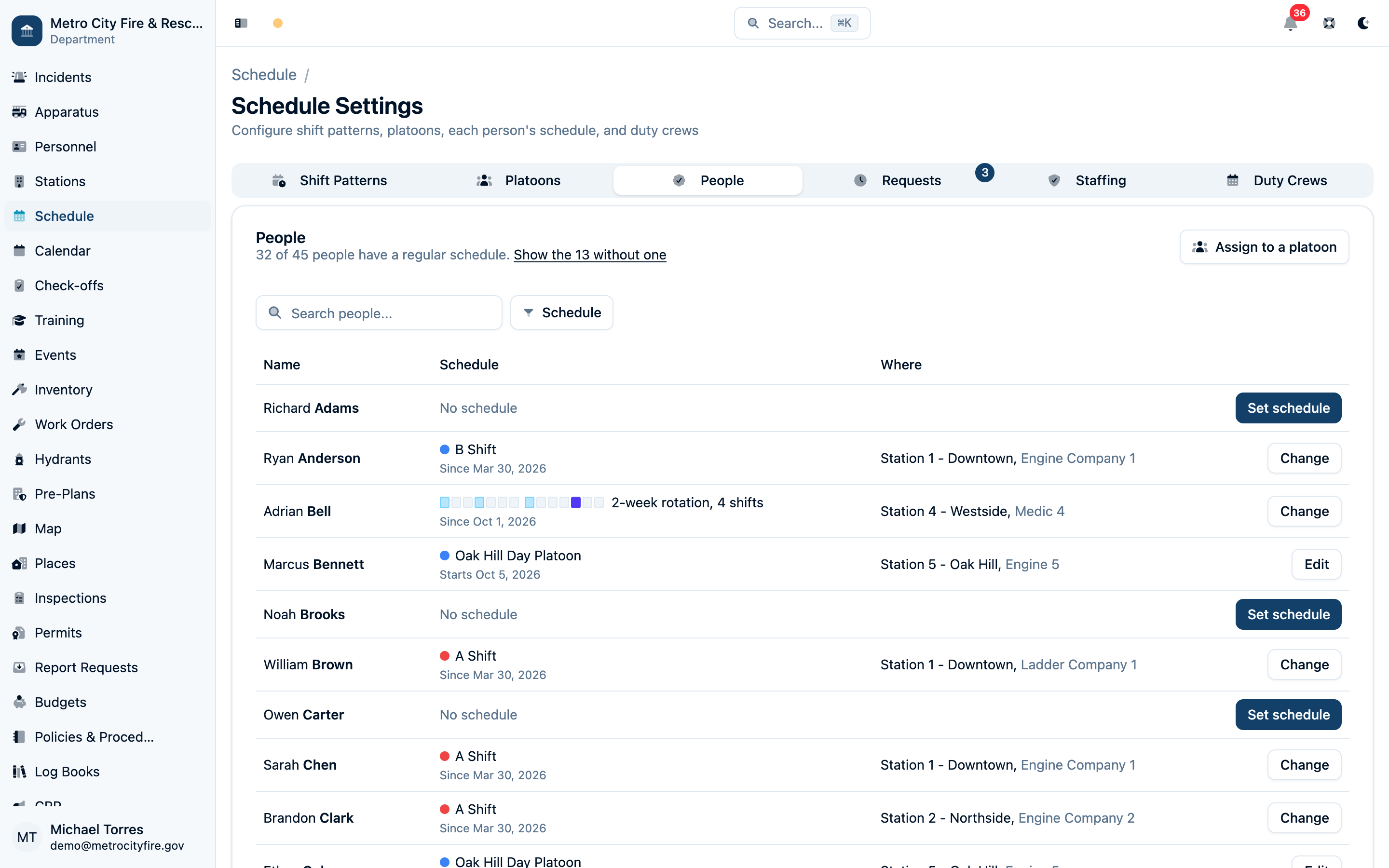
Task: Go to Training section
Action: pyautogui.click(x=108, y=320)
